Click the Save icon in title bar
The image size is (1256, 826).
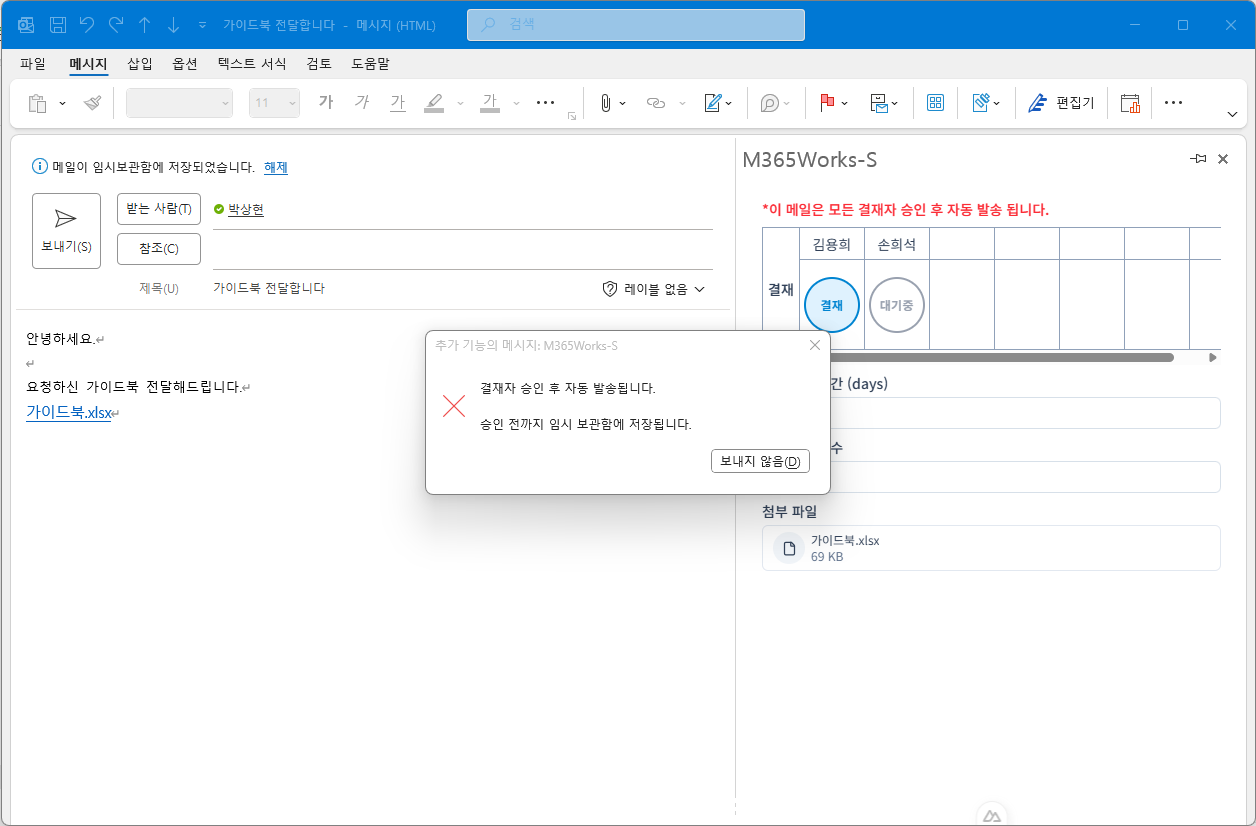[x=58, y=25]
